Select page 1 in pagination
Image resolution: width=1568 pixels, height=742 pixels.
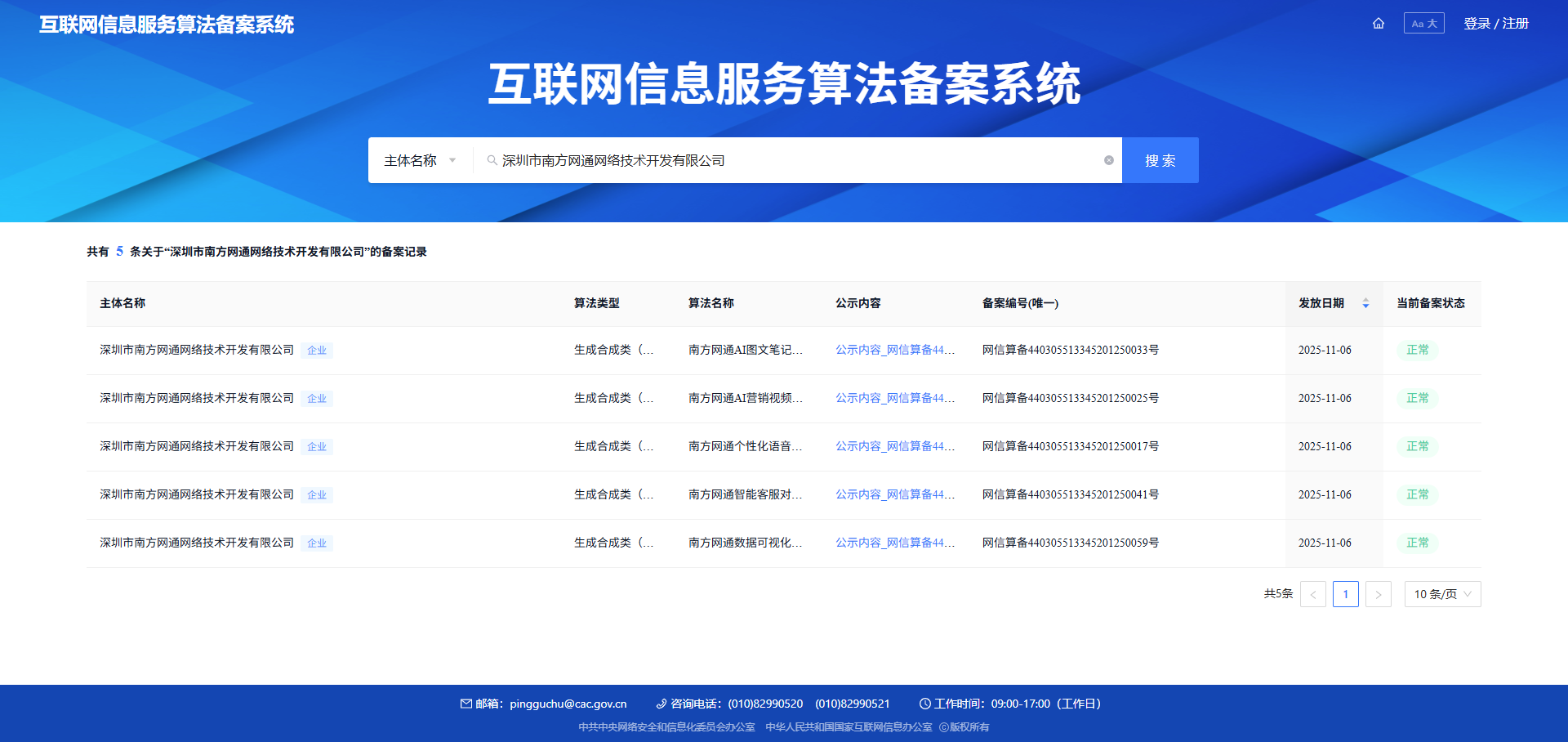tap(1345, 594)
